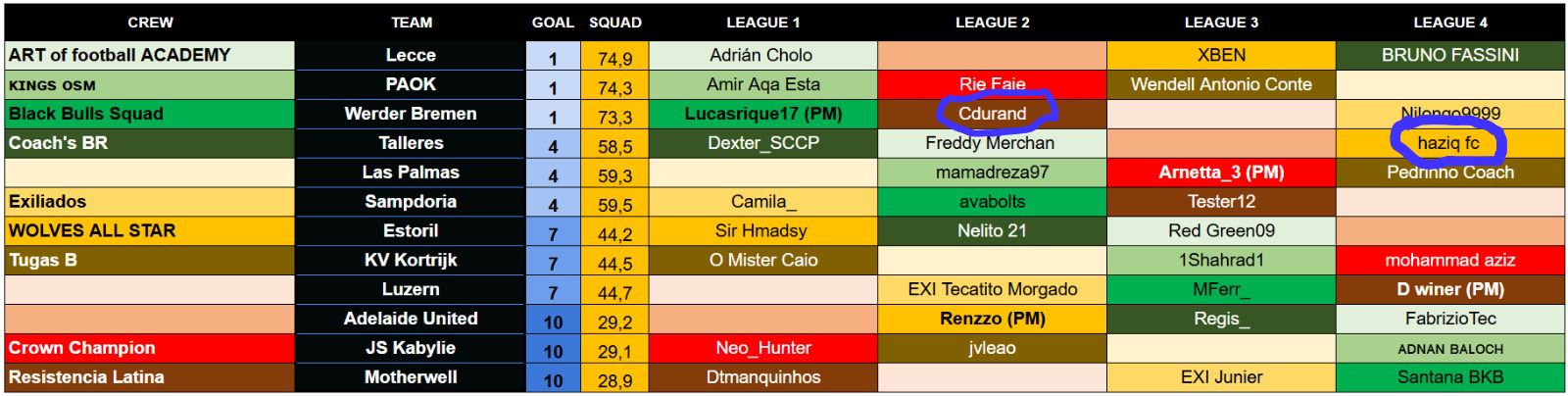Select the Crown Champion crew cell

tap(150, 348)
